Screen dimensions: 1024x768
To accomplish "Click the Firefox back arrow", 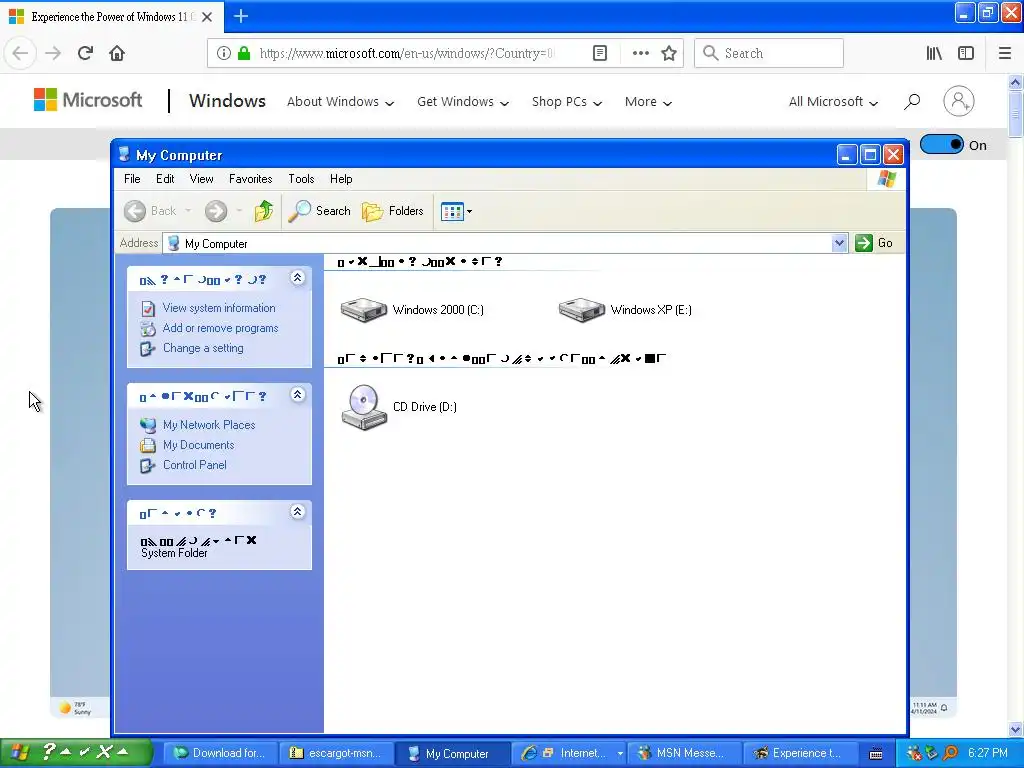I will coord(20,53).
